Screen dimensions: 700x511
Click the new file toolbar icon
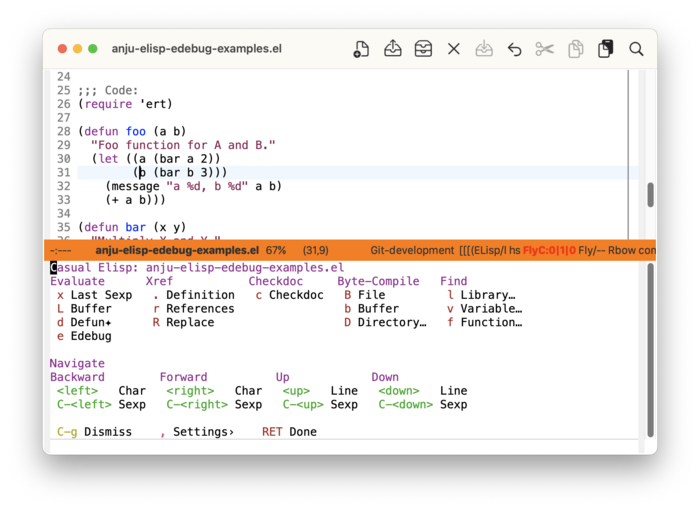361,49
